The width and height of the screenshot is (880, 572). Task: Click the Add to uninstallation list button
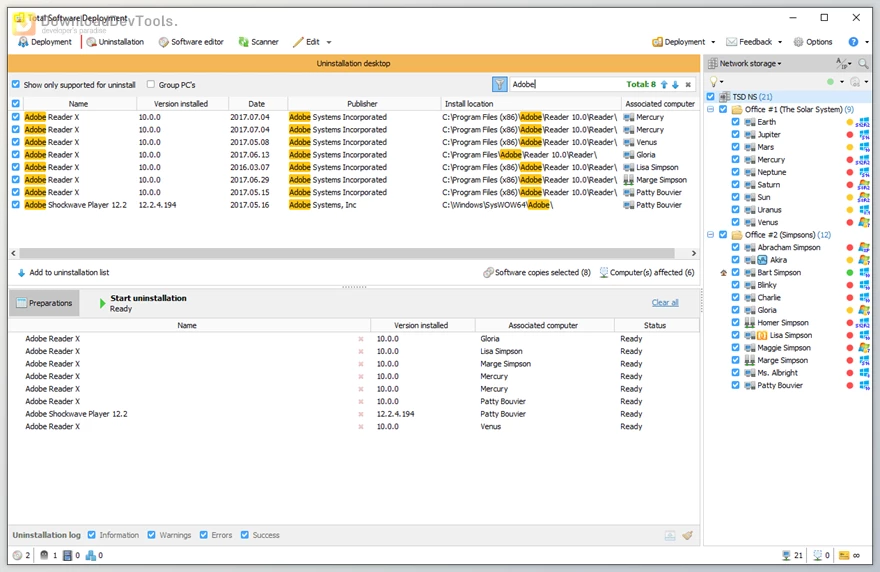click(x=63, y=273)
